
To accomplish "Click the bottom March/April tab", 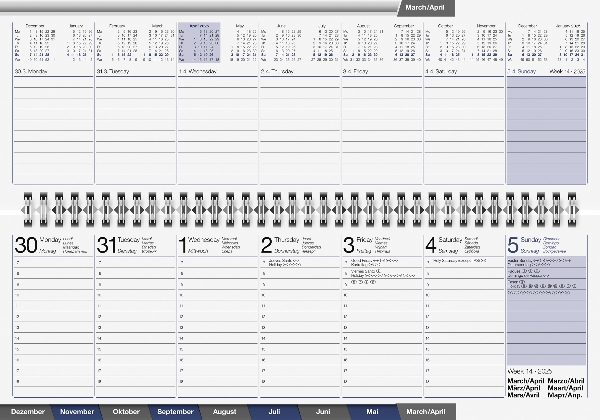I will 425,411.
